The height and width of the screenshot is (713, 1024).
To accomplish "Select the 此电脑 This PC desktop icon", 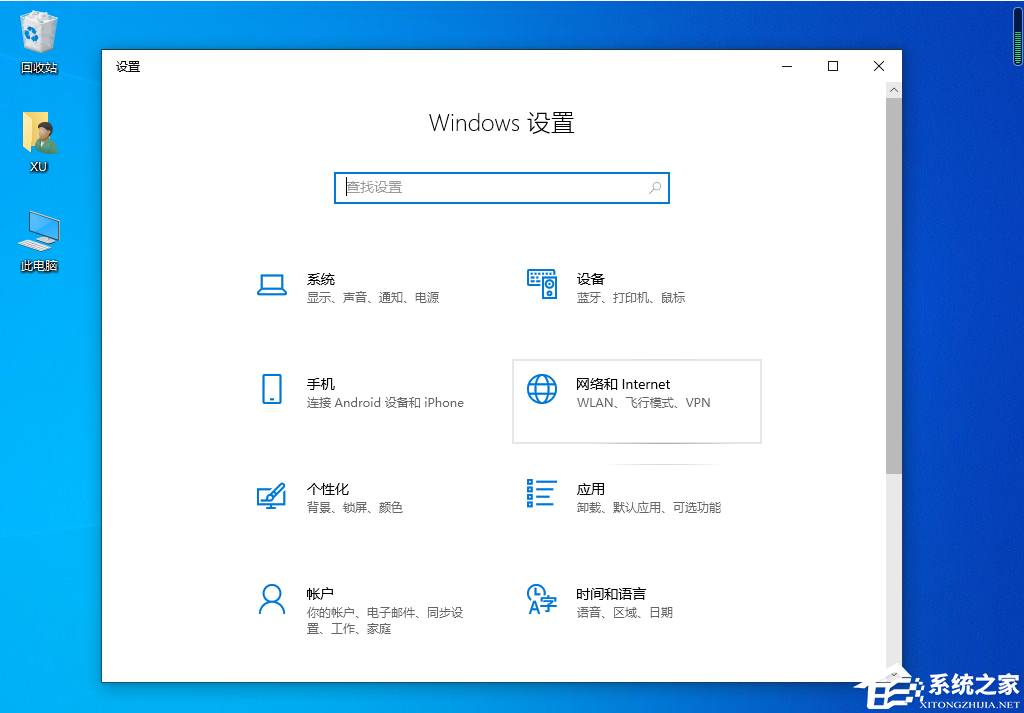I will (x=39, y=233).
